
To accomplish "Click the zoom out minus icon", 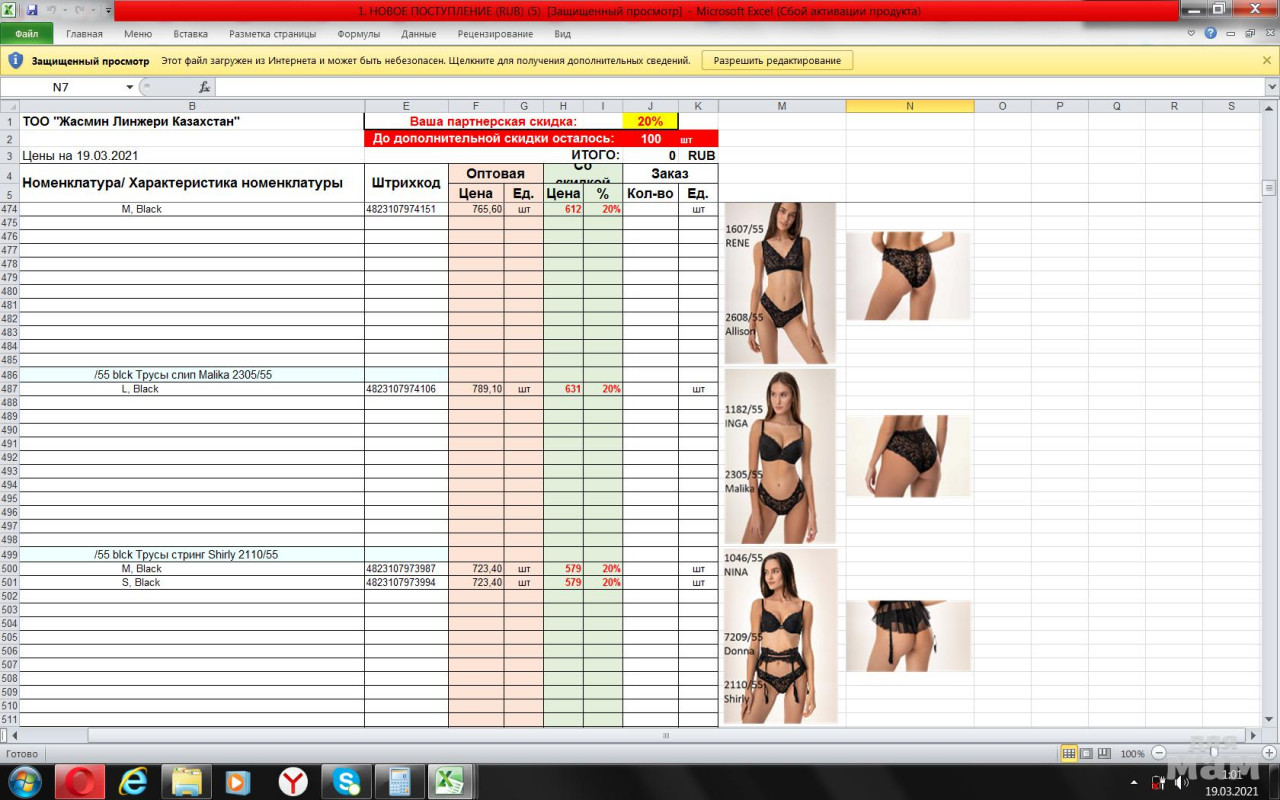I will (x=1159, y=753).
